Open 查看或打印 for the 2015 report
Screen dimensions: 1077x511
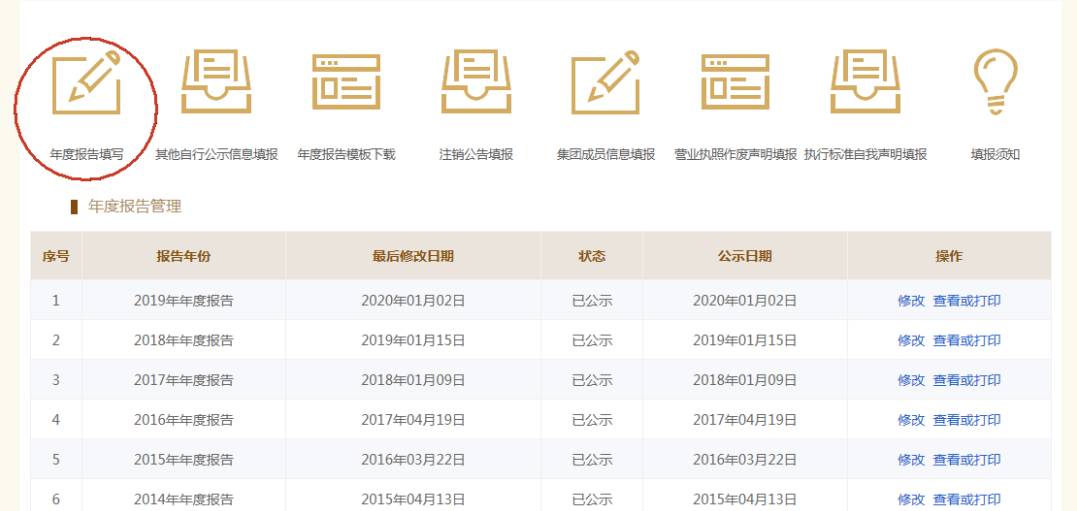click(x=966, y=460)
